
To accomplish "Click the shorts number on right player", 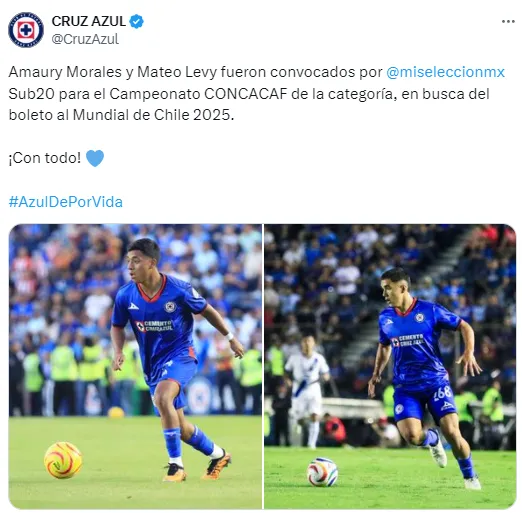I will (x=442, y=393).
